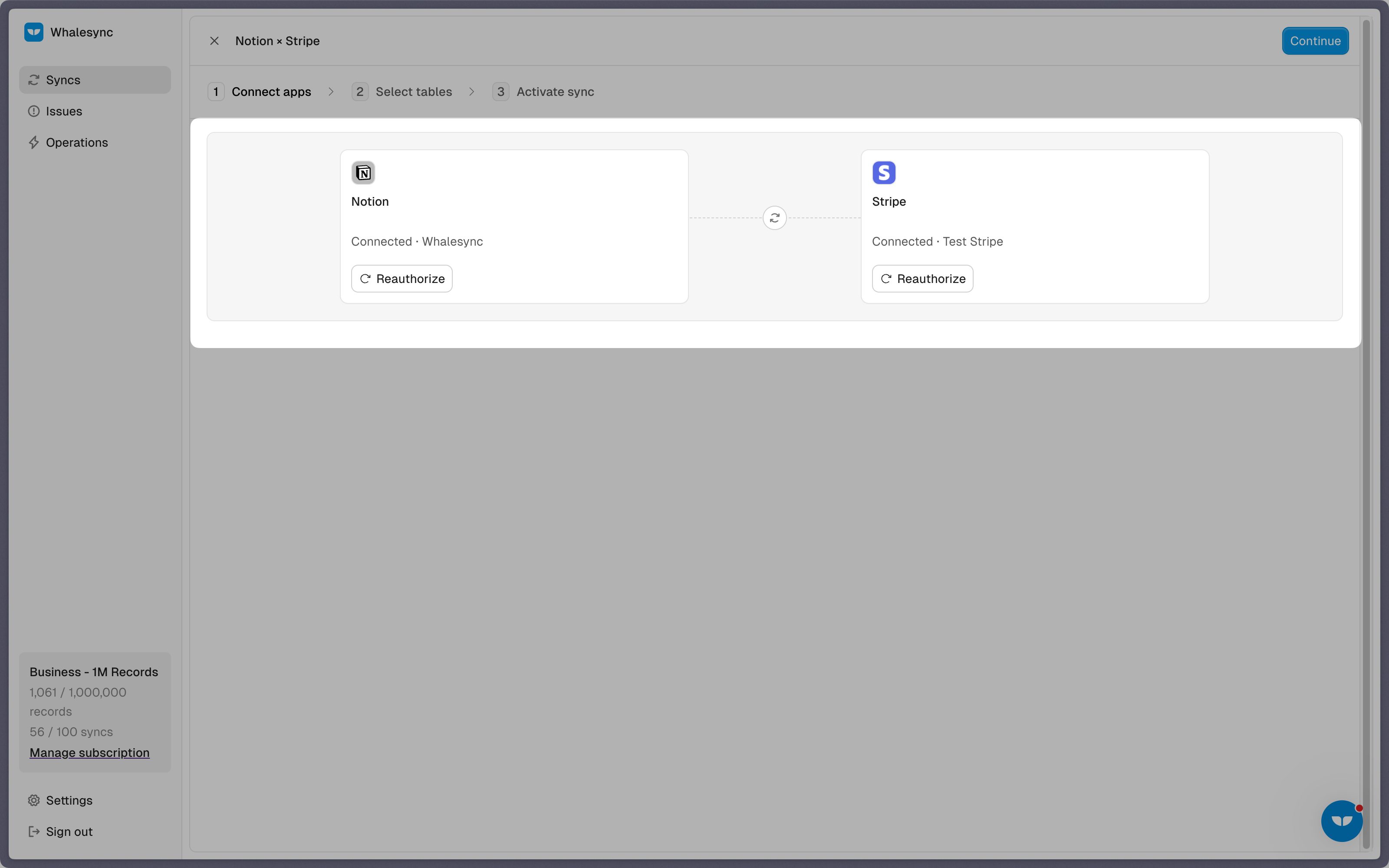1389x868 pixels.
Task: Click the 'Business - 1M Records' plan text
Action: pos(94,672)
